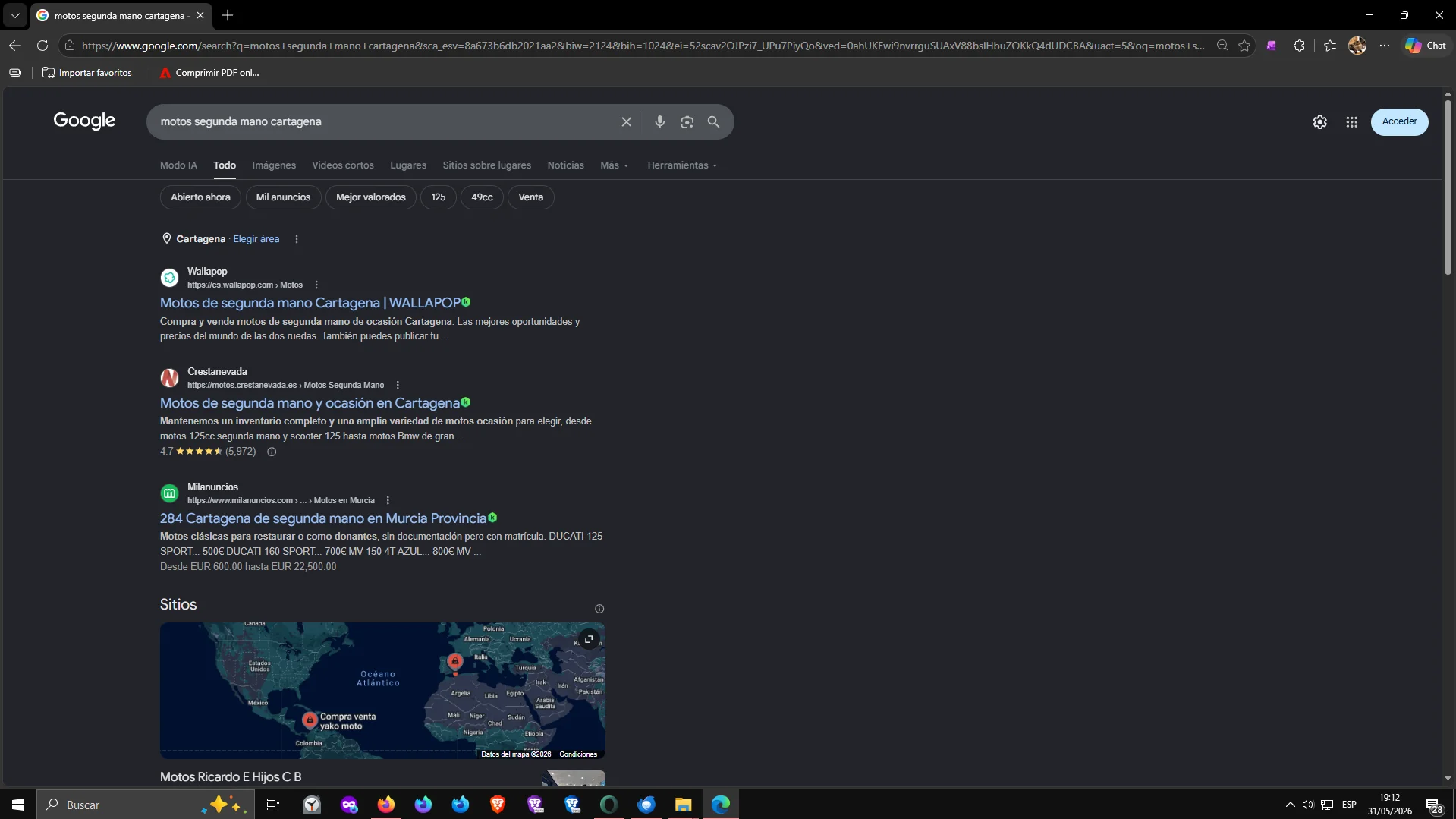The width and height of the screenshot is (1456, 819).
Task: Show hidden system tray icons
Action: [1290, 805]
